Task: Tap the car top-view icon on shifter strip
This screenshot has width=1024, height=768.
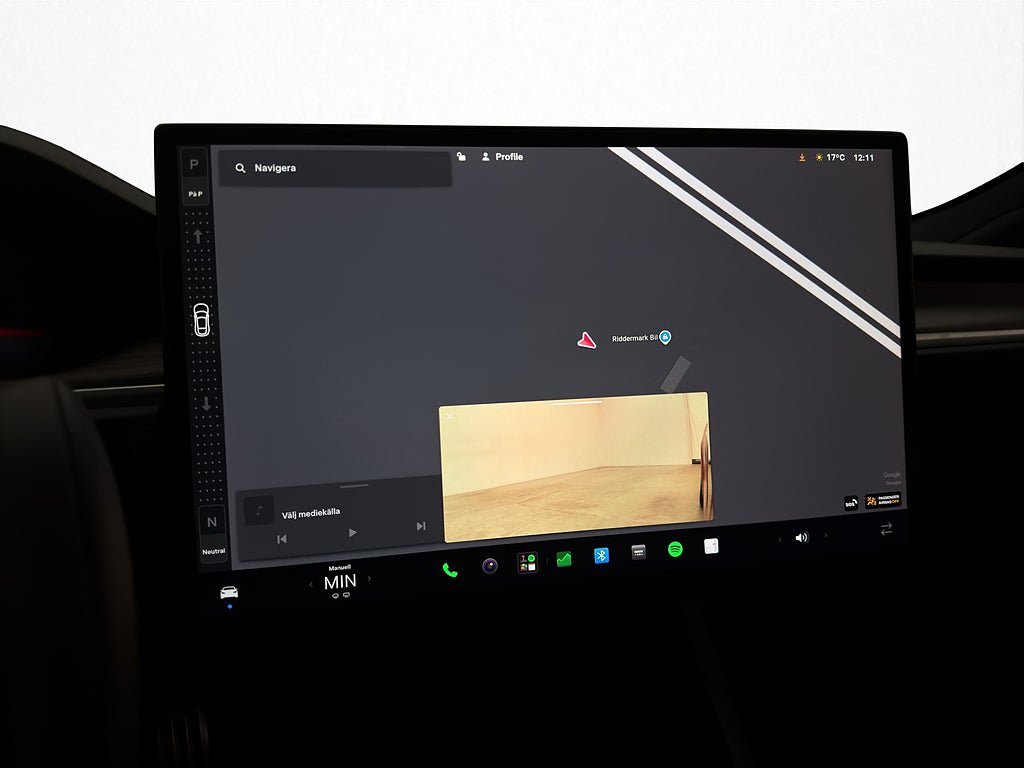Action: click(202, 320)
